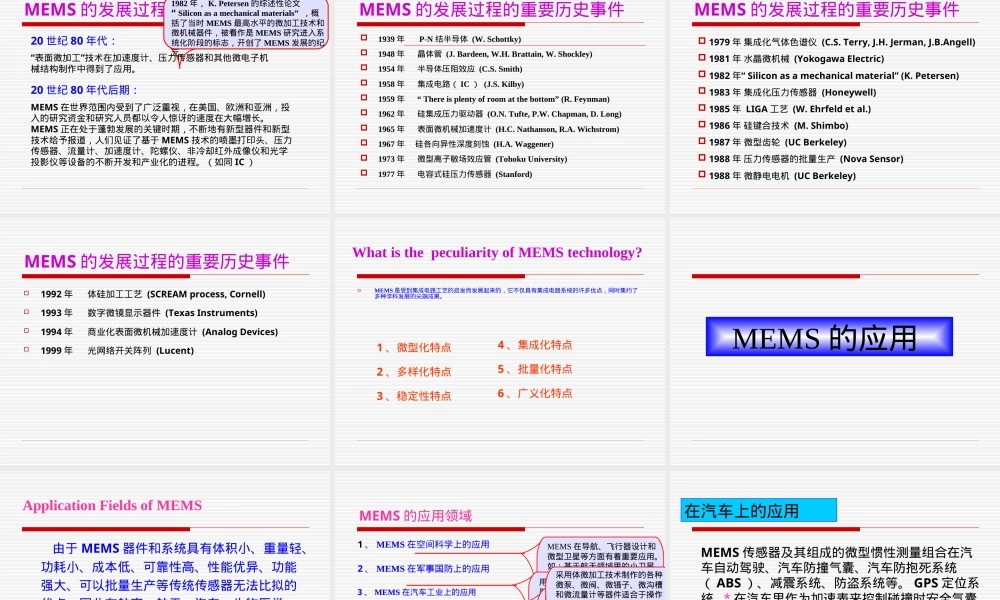Open the 'Application Fields of MEMS' slide
Viewport: 1000px width, 600px height.
[x=165, y=536]
